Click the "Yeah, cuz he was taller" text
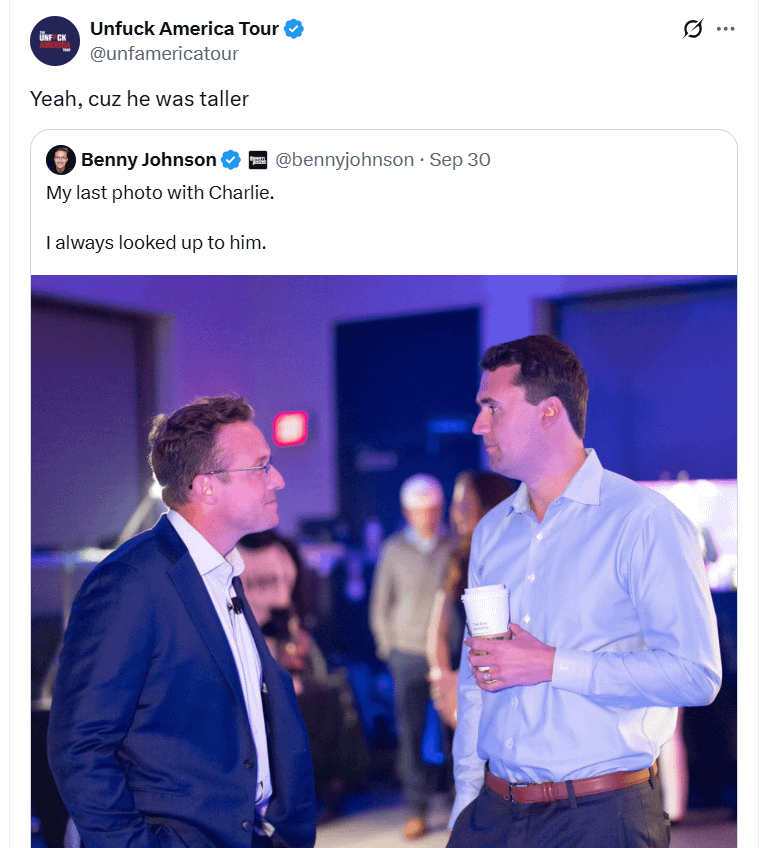Image resolution: width=763 pixels, height=848 pixels. pyautogui.click(x=139, y=99)
